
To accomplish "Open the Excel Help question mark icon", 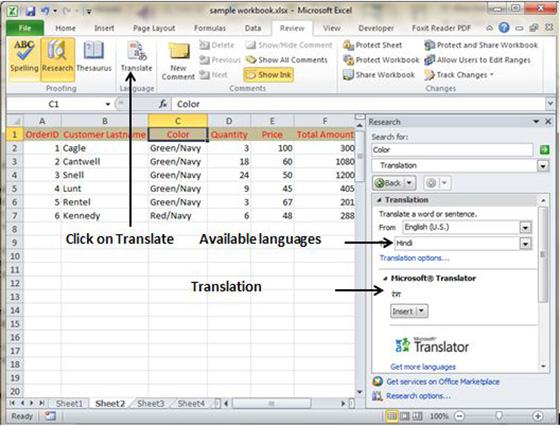I will coord(504,27).
